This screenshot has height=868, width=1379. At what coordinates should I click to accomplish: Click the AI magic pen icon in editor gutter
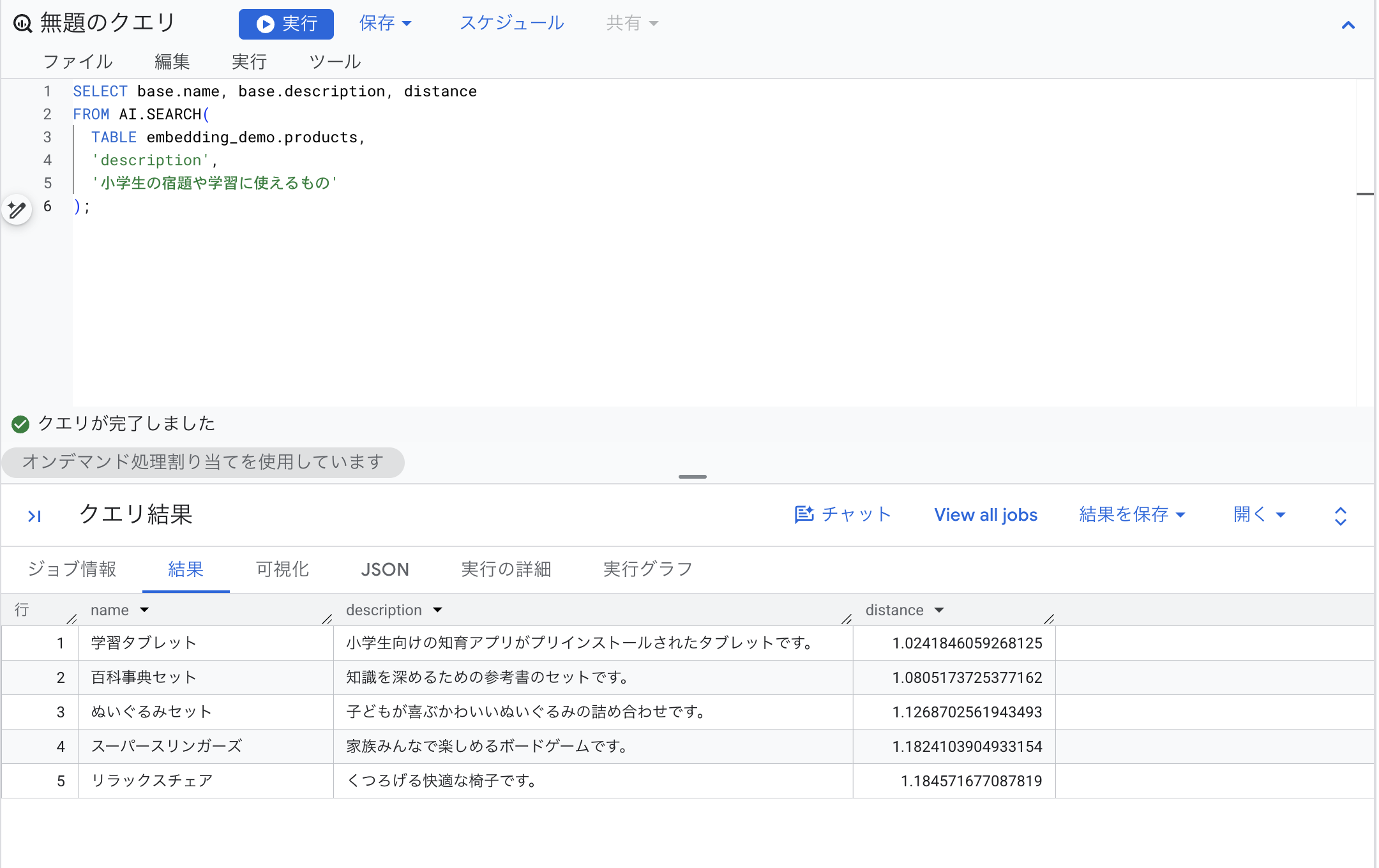pyautogui.click(x=17, y=209)
